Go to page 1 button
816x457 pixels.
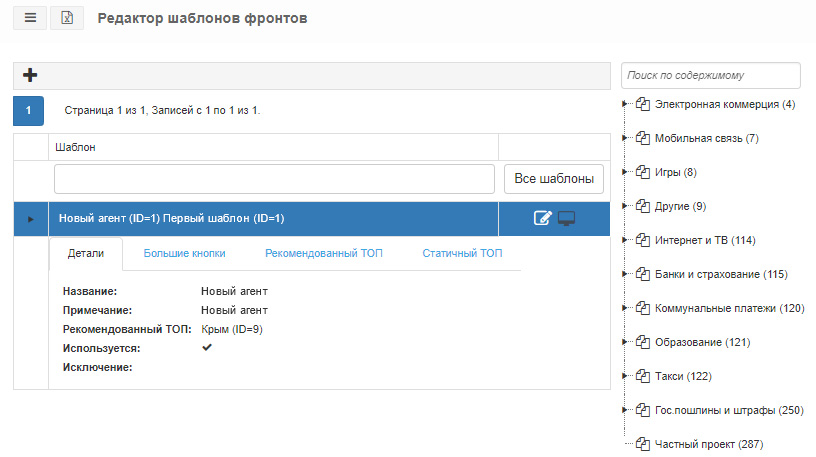(x=28, y=110)
